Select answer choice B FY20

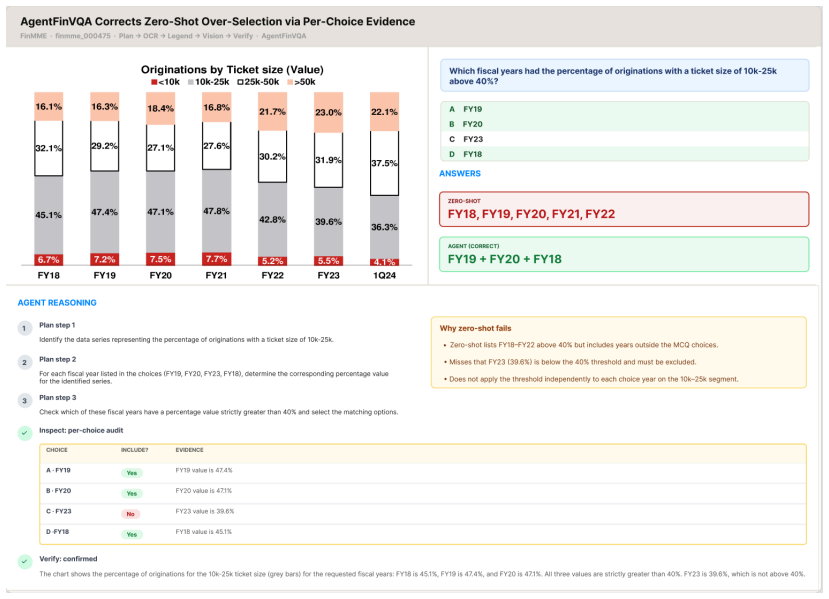624,124
